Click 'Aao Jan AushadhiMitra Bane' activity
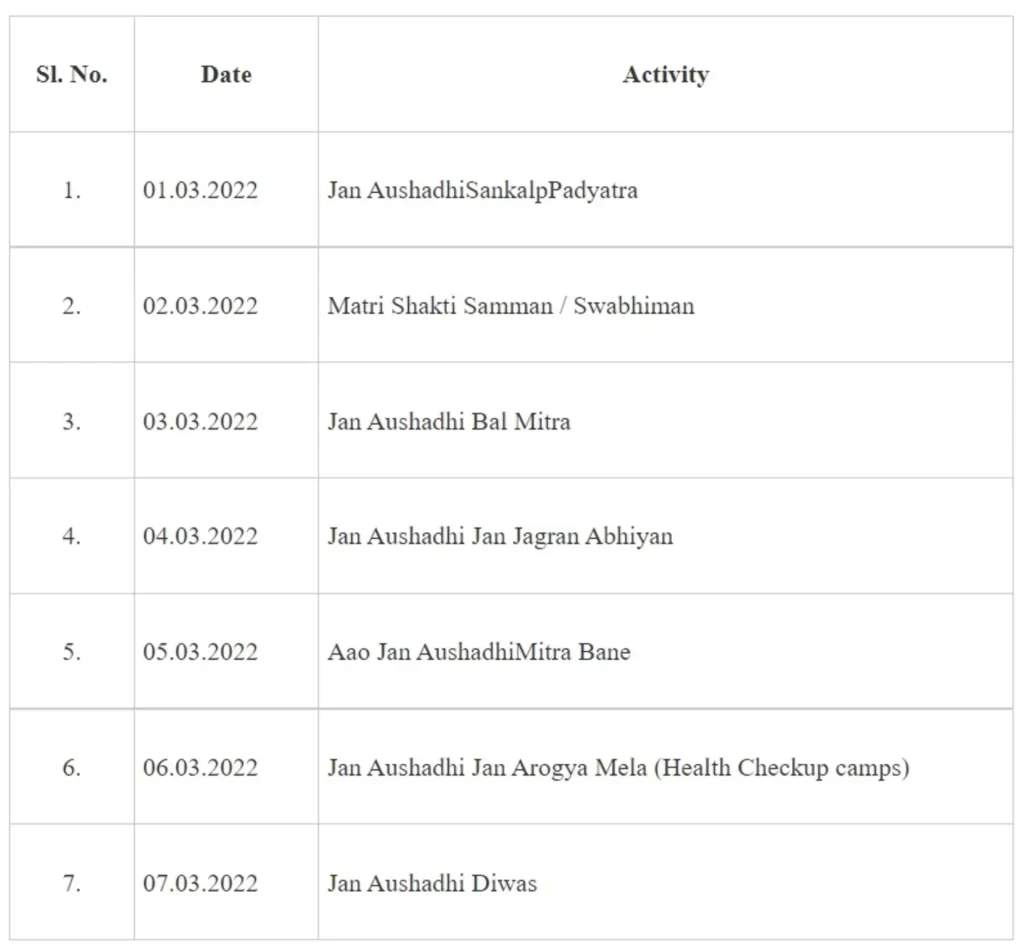1024x948 pixels. click(x=479, y=652)
